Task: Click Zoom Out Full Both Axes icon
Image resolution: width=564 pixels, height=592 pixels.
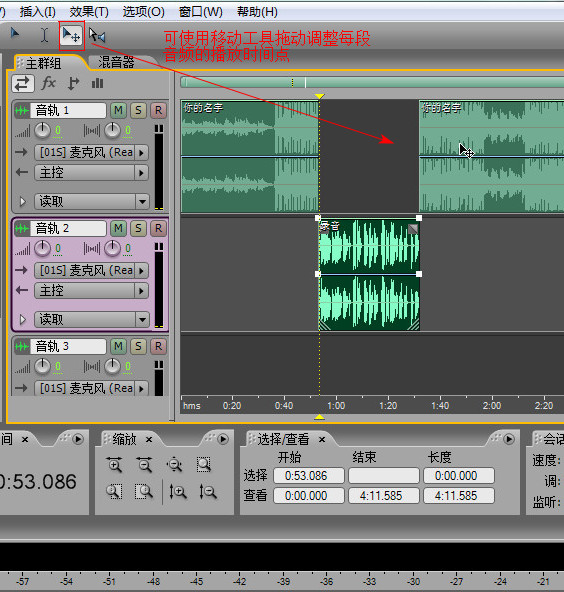Action: coord(174,464)
